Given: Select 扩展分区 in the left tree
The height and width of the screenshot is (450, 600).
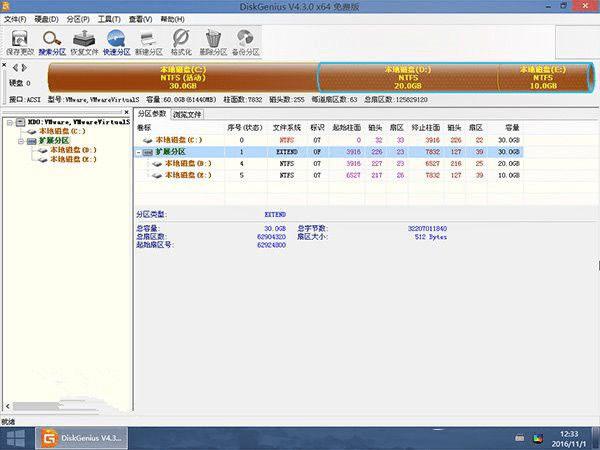Looking at the screenshot, I should point(54,141).
